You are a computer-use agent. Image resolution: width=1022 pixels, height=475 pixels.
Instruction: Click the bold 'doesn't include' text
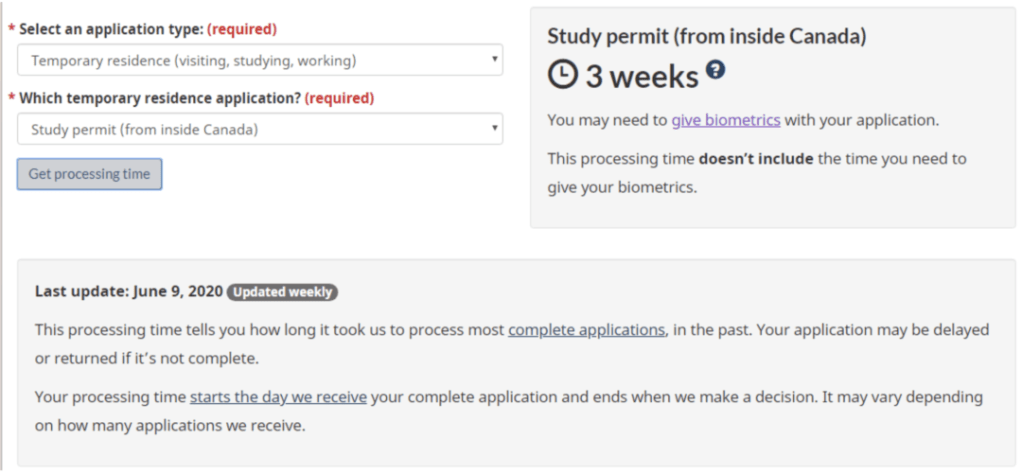pyautogui.click(x=755, y=159)
